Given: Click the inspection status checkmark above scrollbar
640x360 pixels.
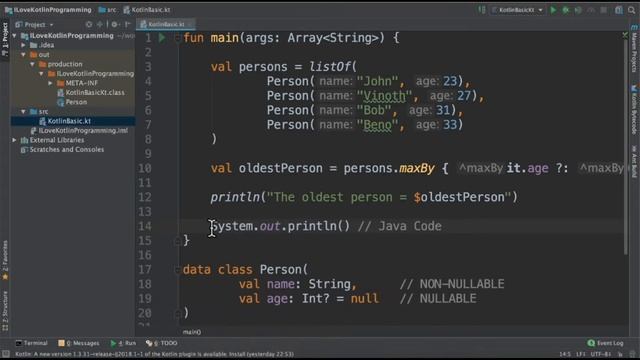Looking at the screenshot, I should (625, 36).
